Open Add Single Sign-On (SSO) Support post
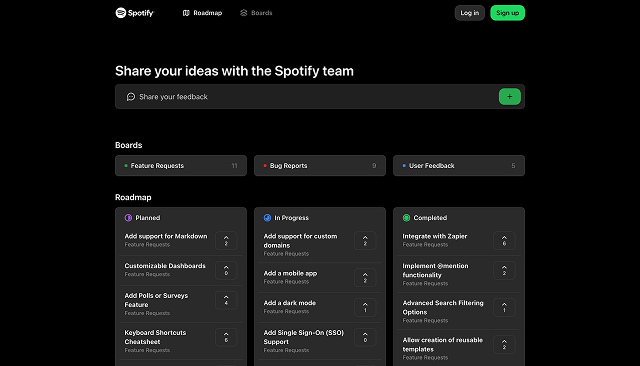 click(304, 337)
